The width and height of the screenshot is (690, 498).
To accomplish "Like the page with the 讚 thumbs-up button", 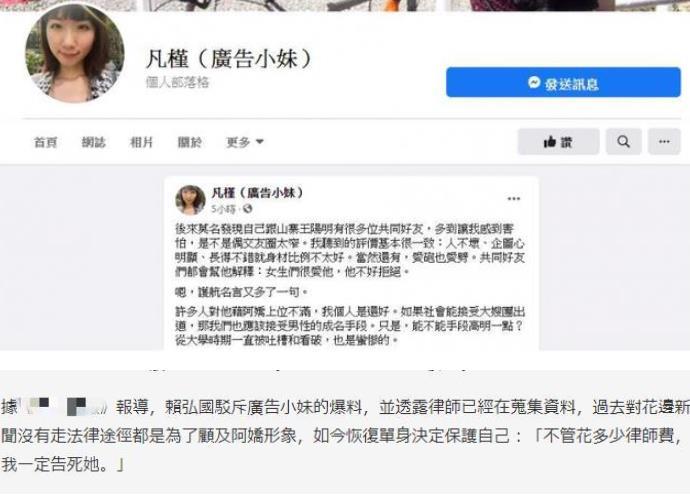I will 558,142.
